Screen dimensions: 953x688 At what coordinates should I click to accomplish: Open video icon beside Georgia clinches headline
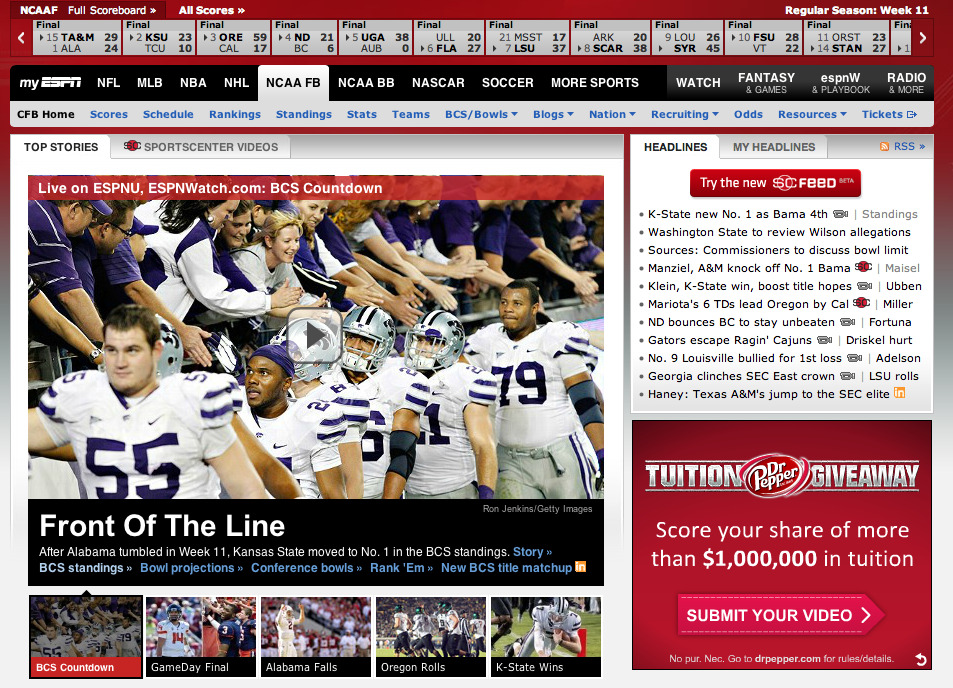pos(848,376)
